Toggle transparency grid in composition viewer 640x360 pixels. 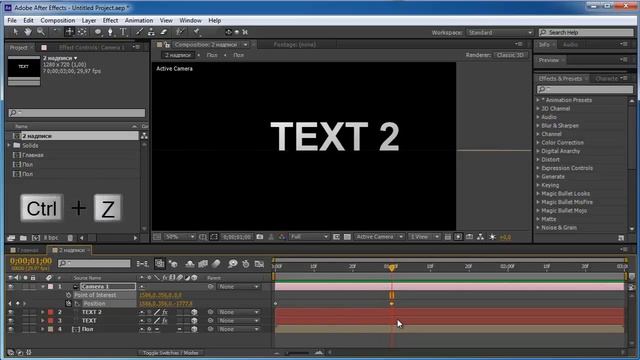[347, 237]
